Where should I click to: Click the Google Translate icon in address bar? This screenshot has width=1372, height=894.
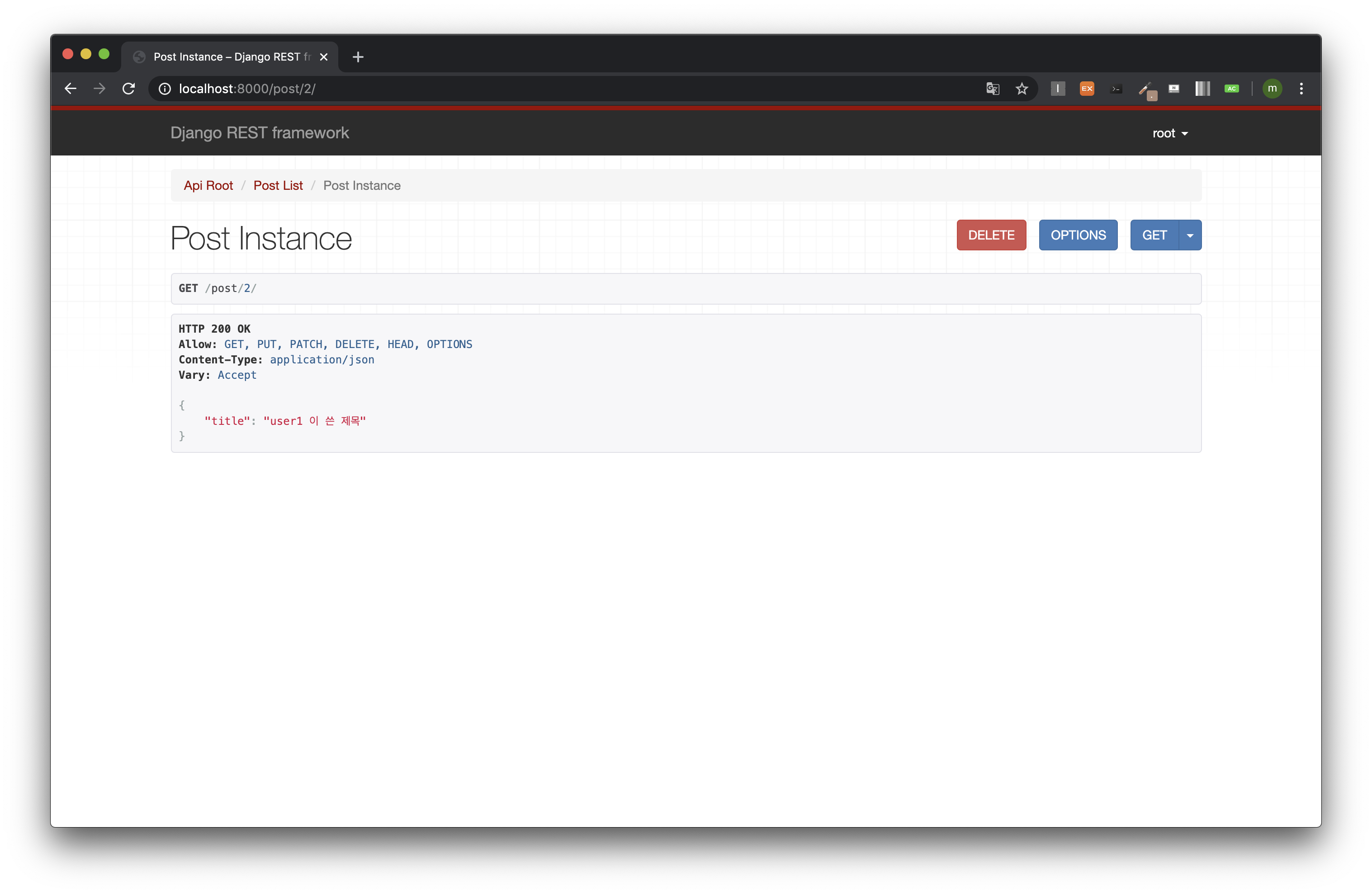992,89
